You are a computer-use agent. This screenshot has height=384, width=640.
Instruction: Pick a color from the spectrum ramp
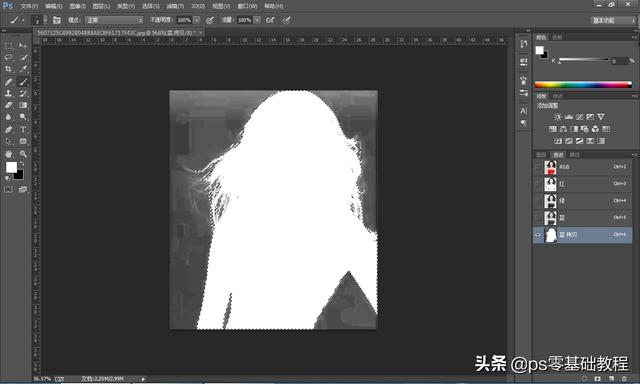tap(583, 85)
